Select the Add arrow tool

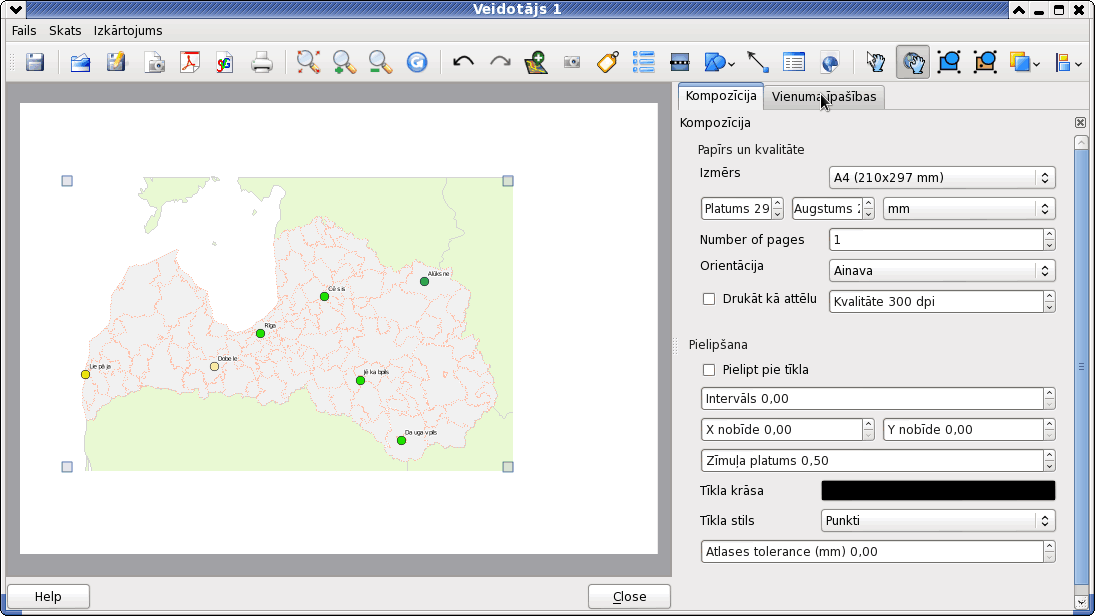[758, 63]
